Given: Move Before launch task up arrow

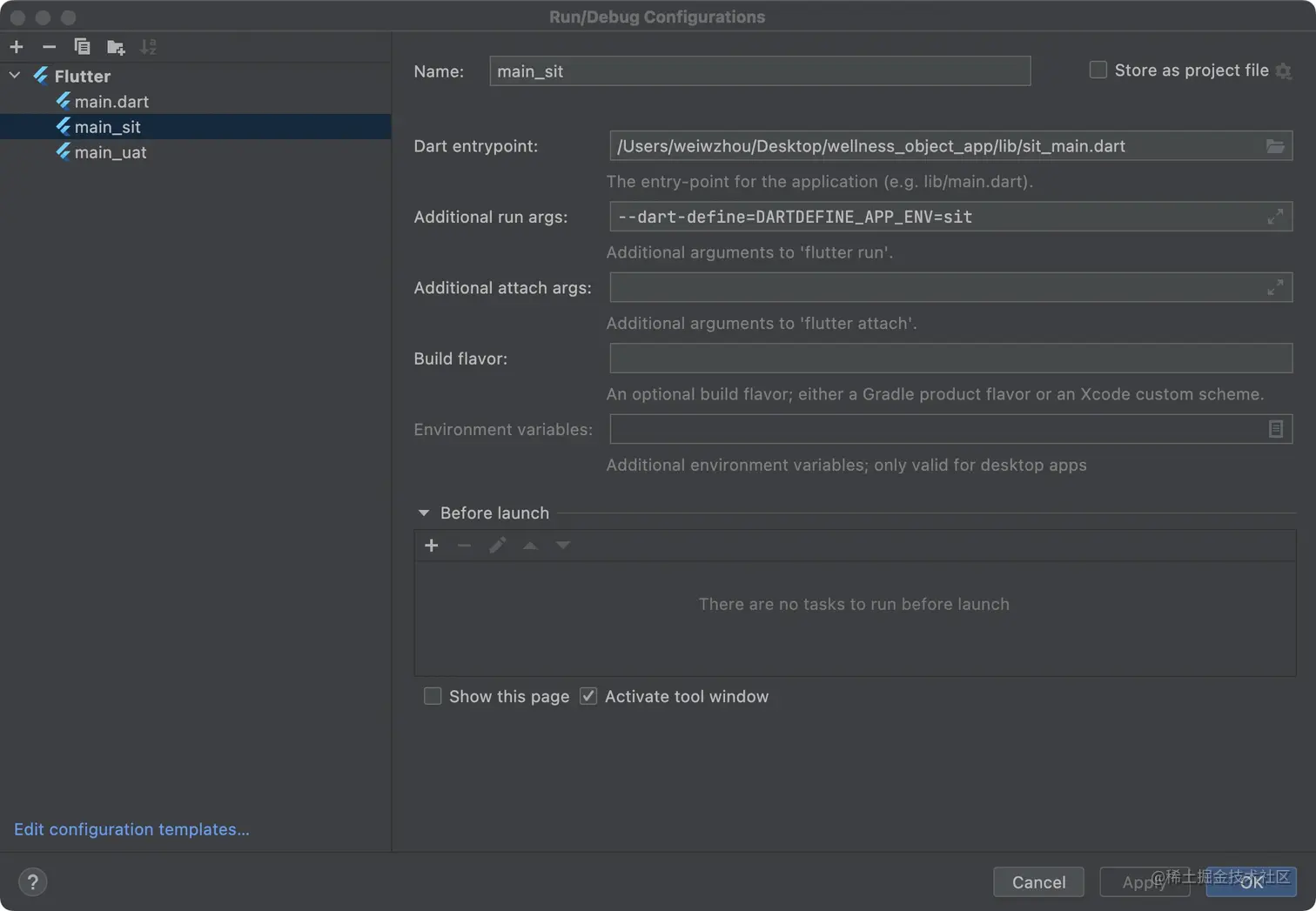Looking at the screenshot, I should coord(530,546).
